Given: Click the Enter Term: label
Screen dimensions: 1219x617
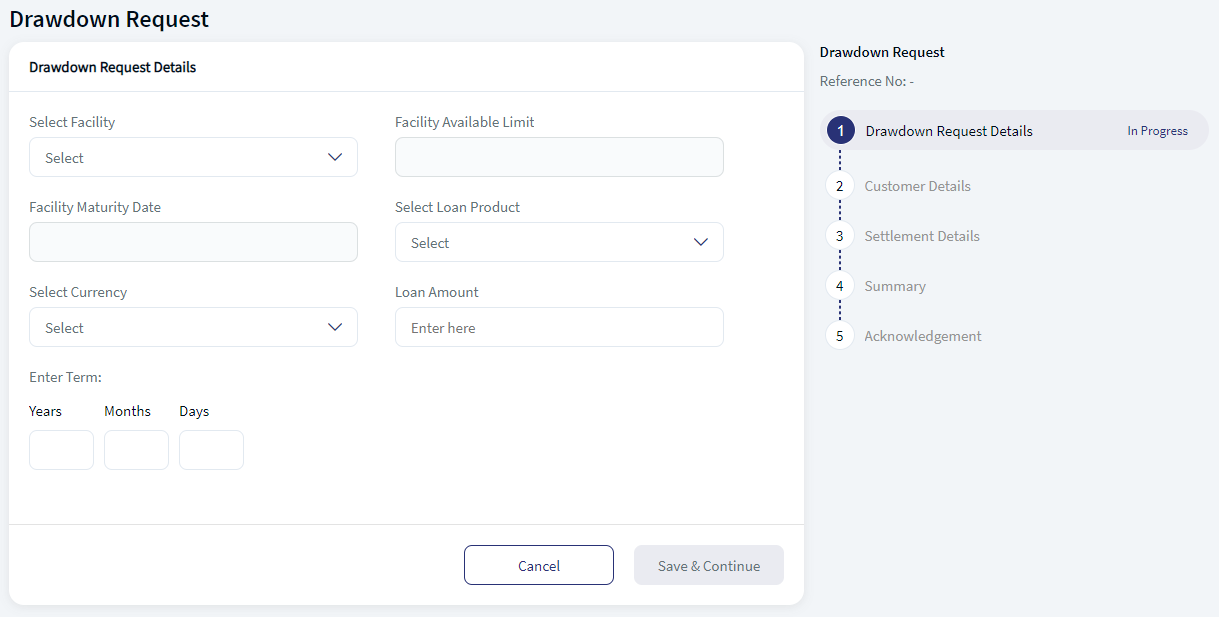Looking at the screenshot, I should [66, 377].
